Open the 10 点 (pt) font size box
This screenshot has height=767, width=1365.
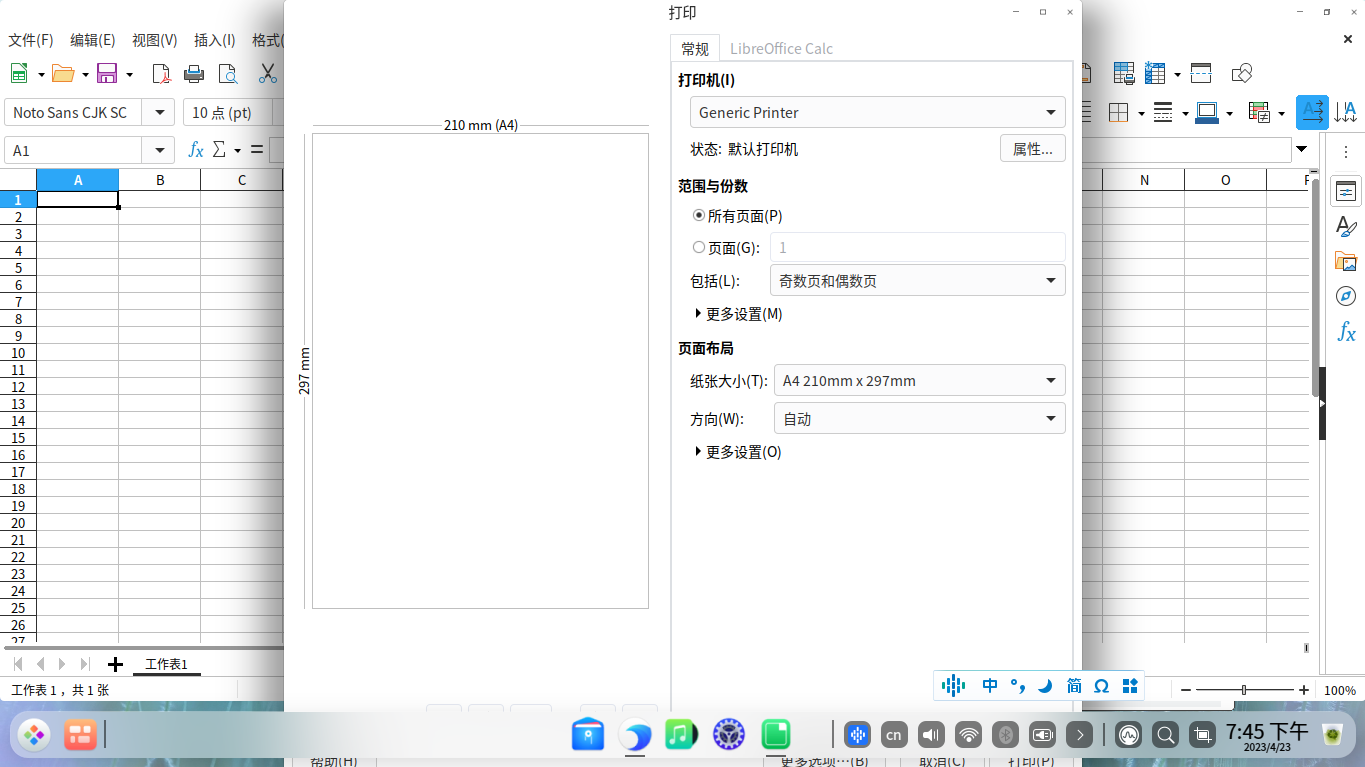coord(230,112)
